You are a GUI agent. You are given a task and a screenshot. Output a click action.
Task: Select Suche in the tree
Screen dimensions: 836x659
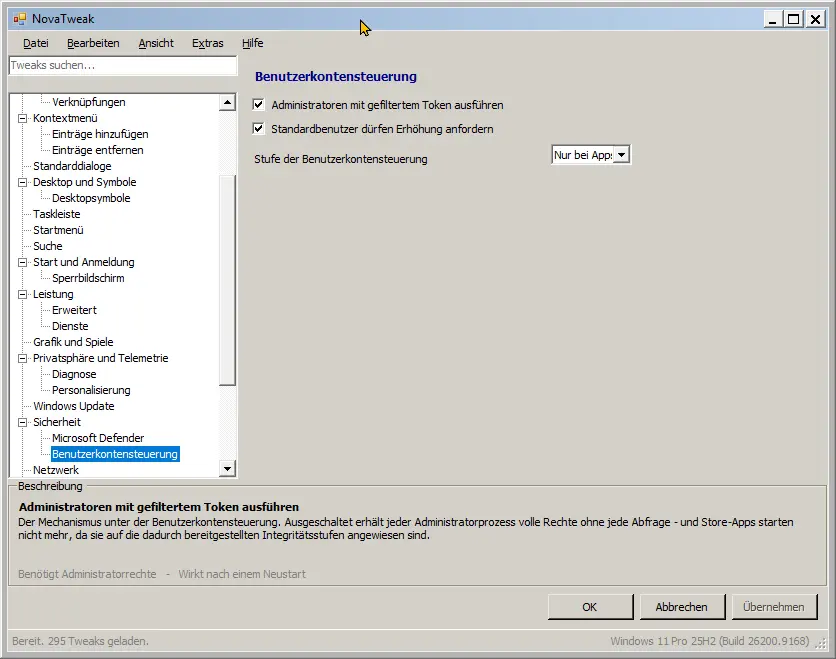[47, 246]
